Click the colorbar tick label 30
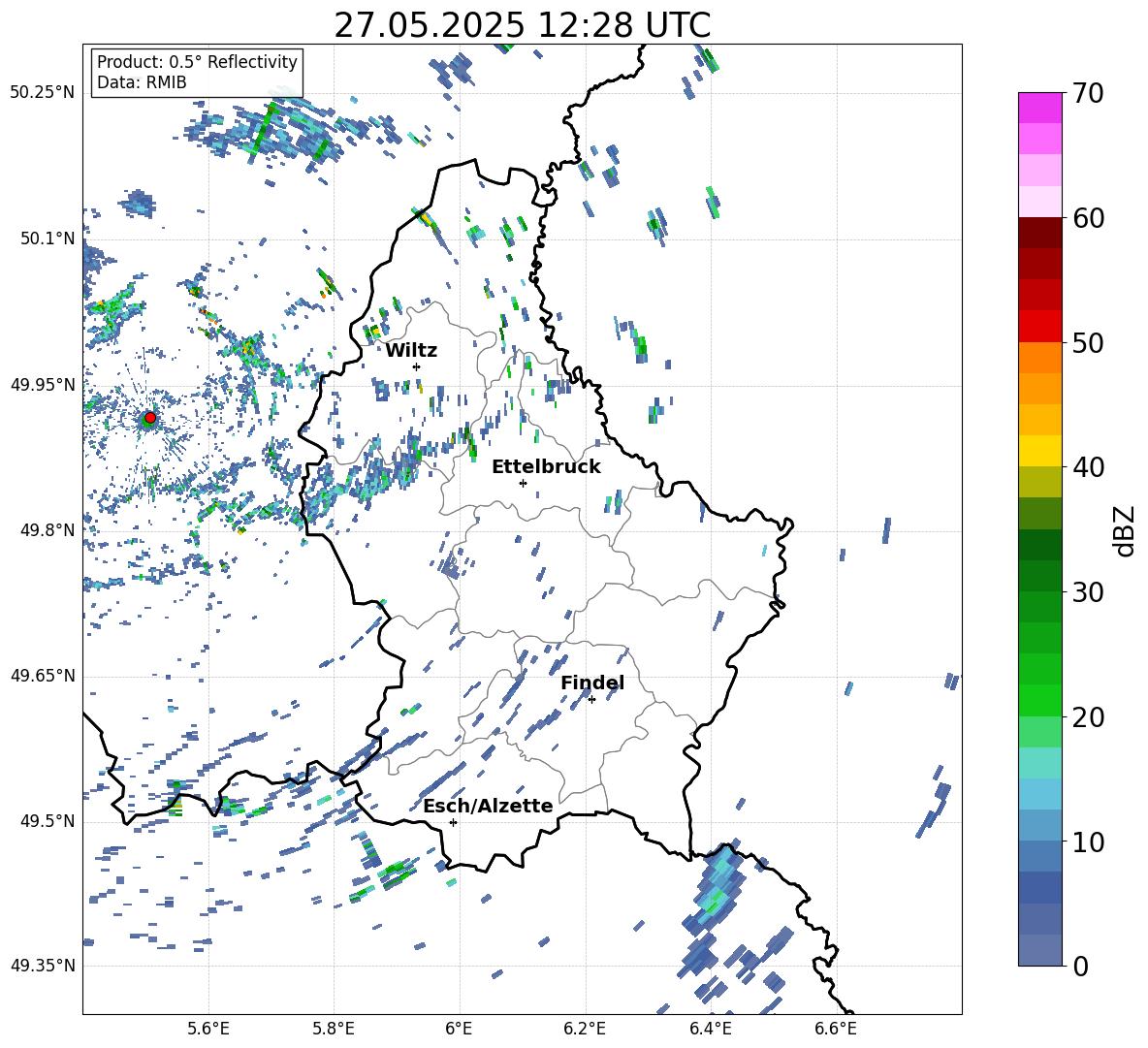 (x=1088, y=592)
